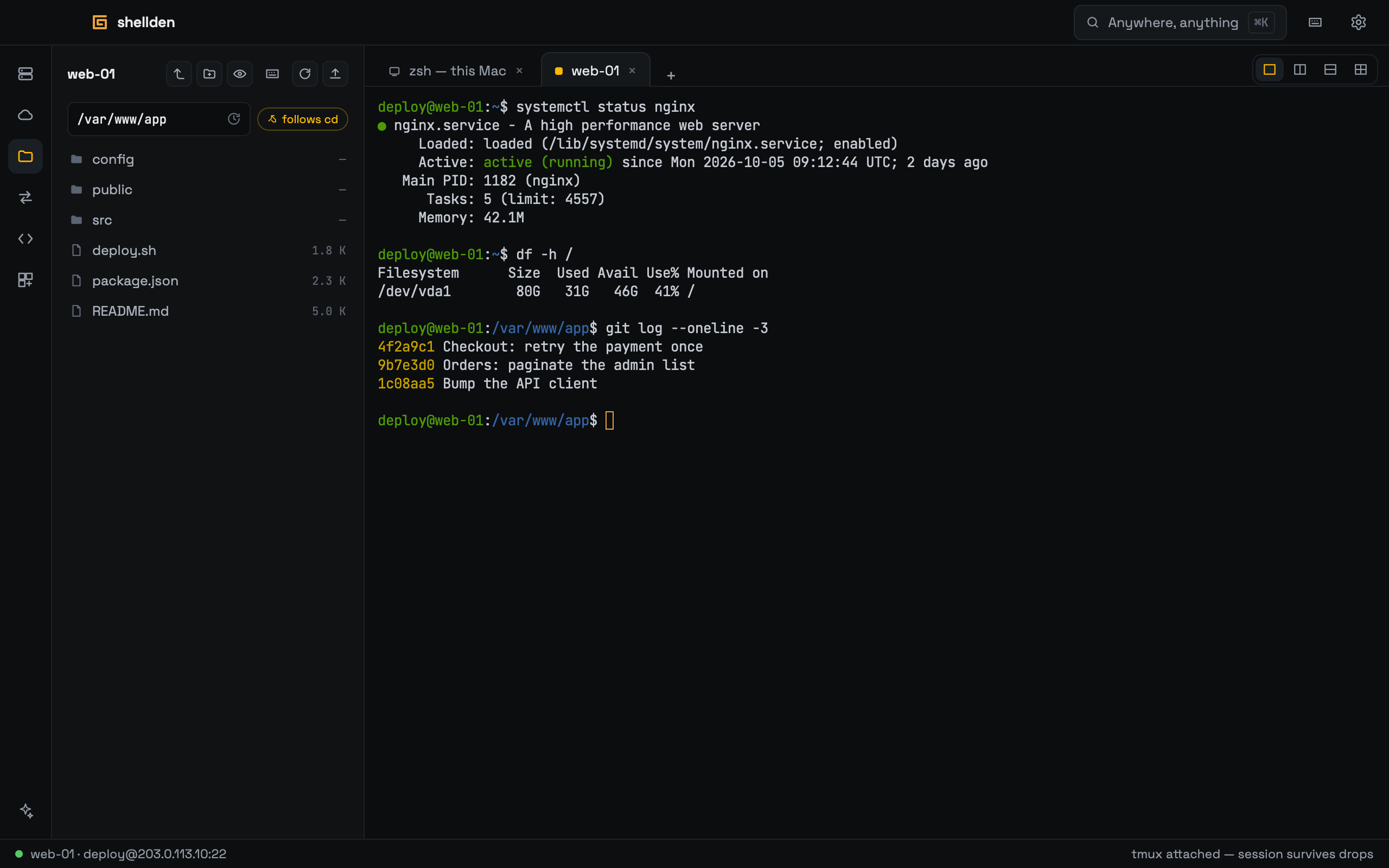
Task: Go up one directory level
Action: click(179, 74)
